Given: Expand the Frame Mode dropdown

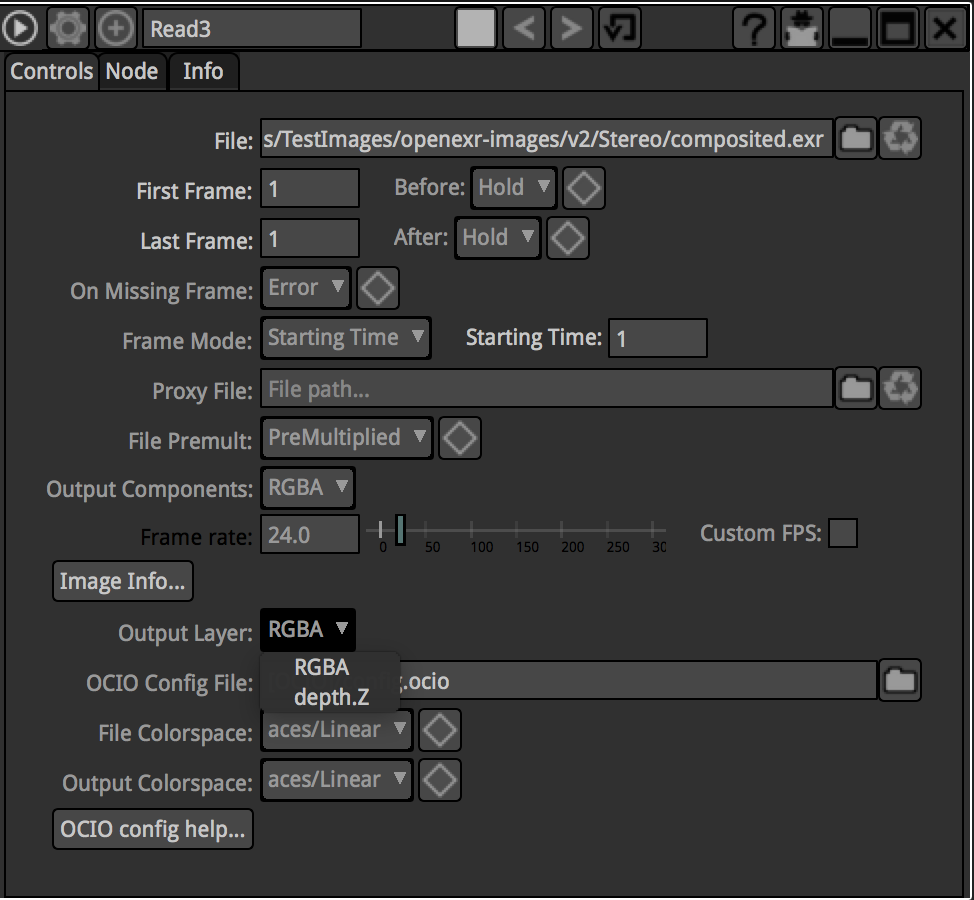Looking at the screenshot, I should pyautogui.click(x=346, y=338).
